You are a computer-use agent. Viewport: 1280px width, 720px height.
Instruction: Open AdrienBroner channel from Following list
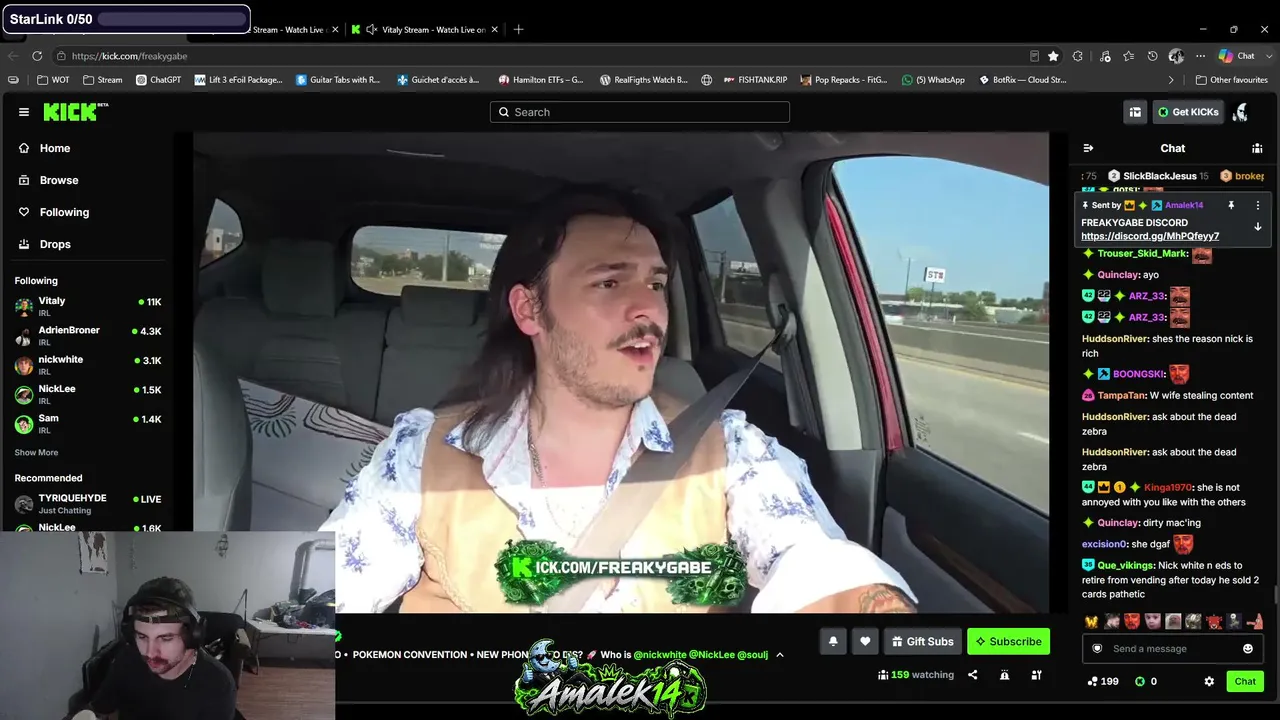87,335
